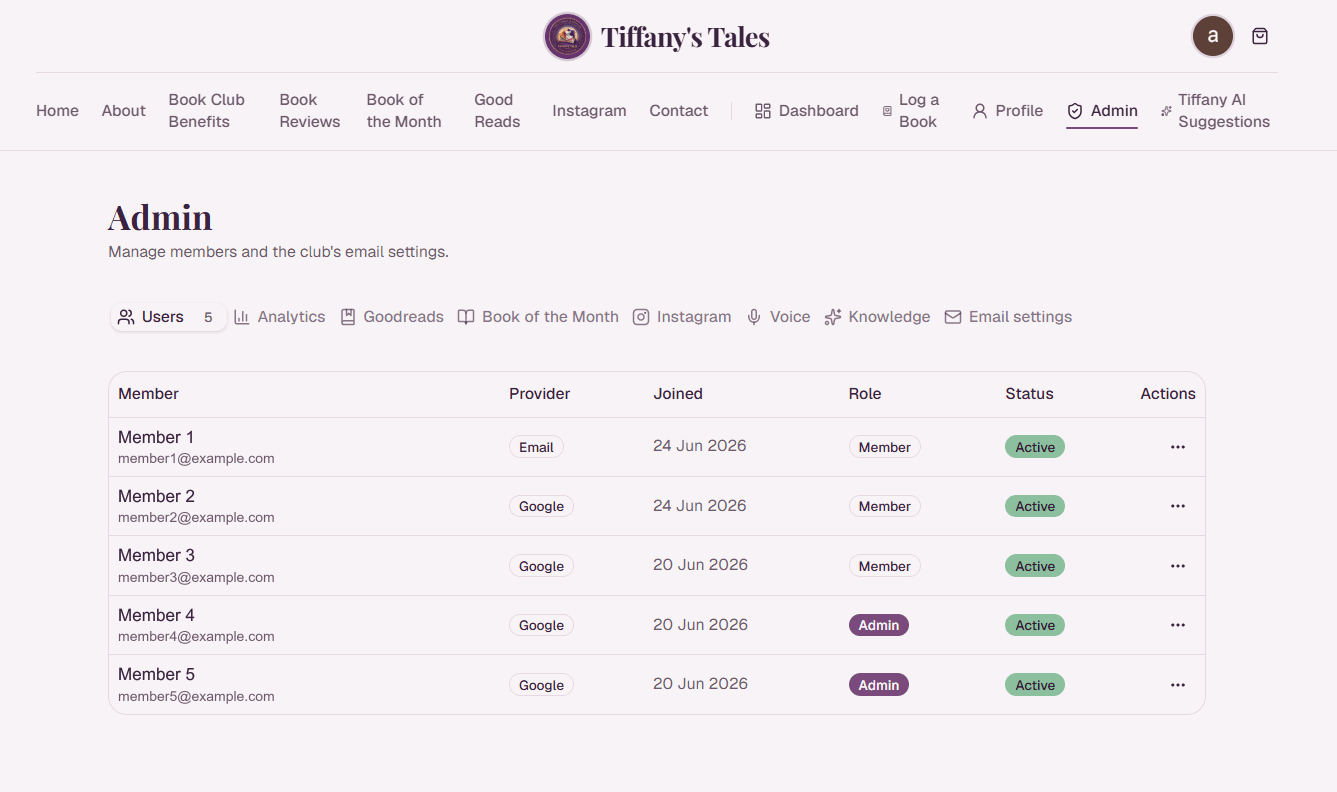
Task: Click the 'Member 5' name
Action: (x=156, y=674)
